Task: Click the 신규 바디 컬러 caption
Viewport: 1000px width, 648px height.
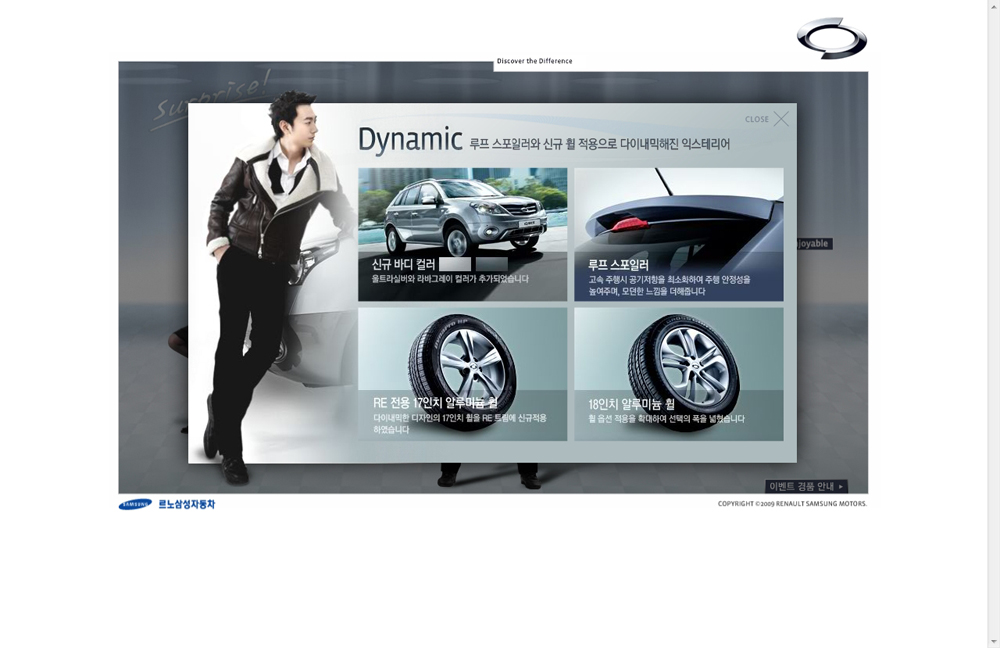Action: (x=403, y=265)
